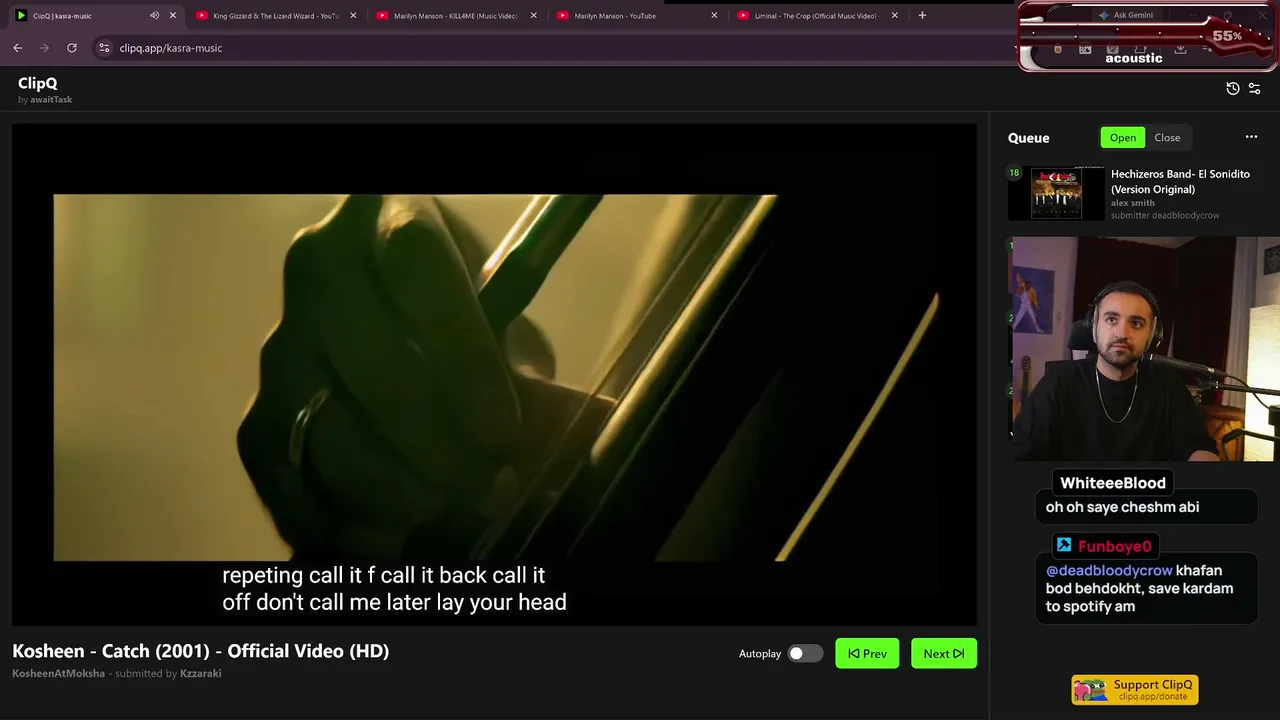Mute the ClipQ tab audio icon
This screenshot has width=1280, height=720.
pos(154,16)
